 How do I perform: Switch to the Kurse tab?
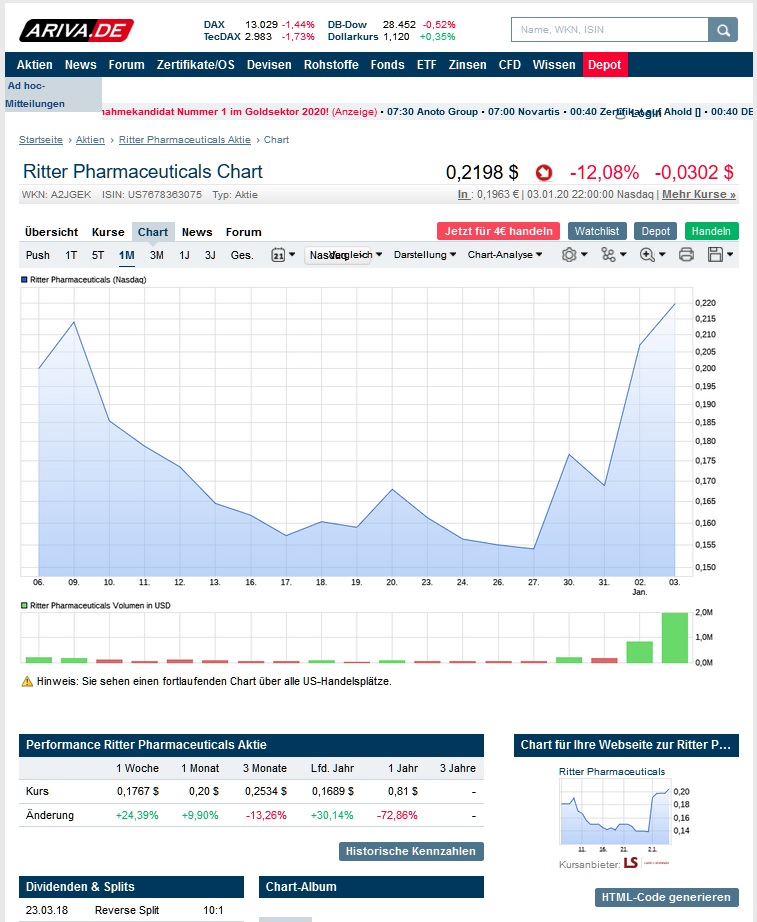coord(108,232)
